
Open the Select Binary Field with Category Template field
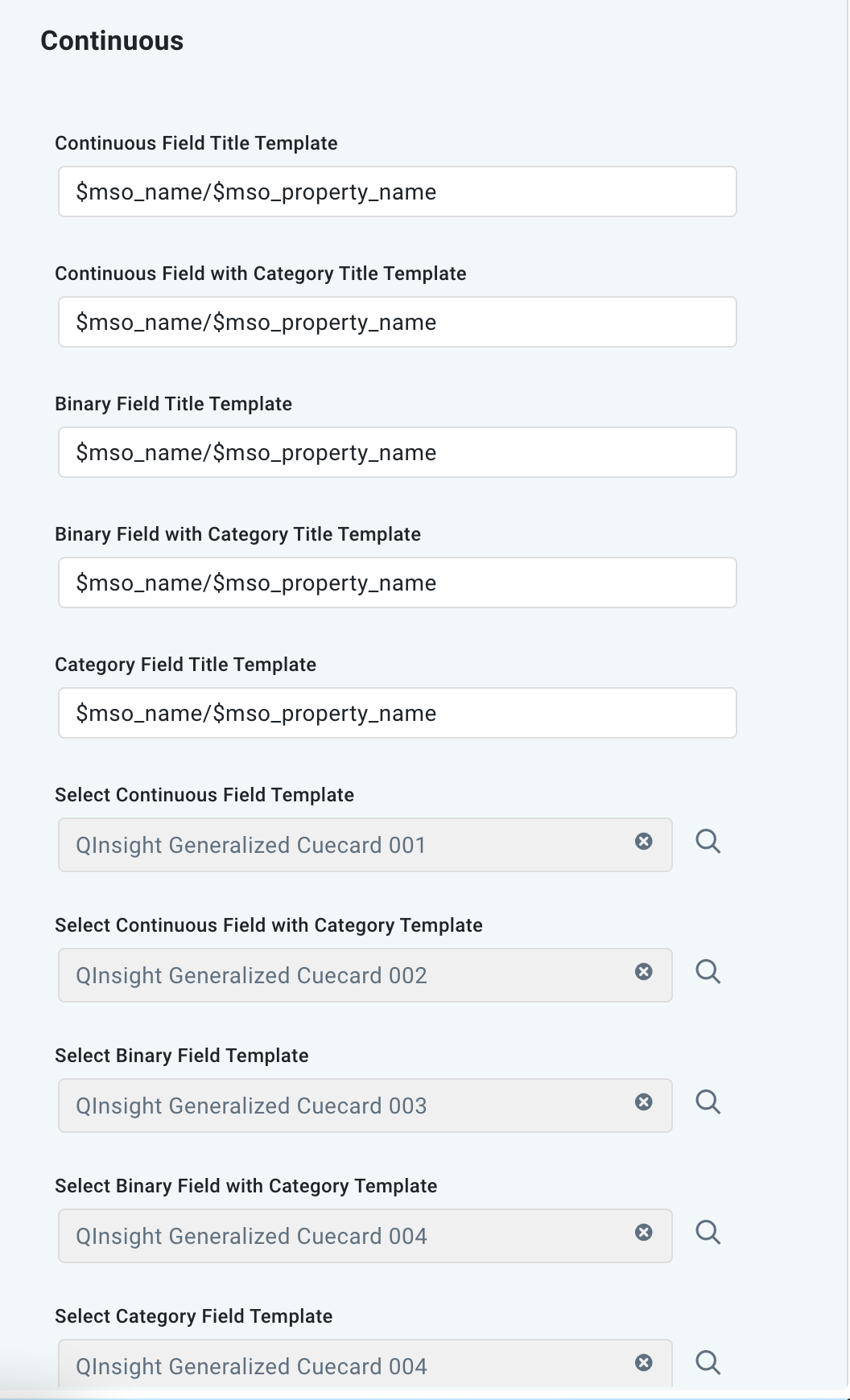point(338,1236)
